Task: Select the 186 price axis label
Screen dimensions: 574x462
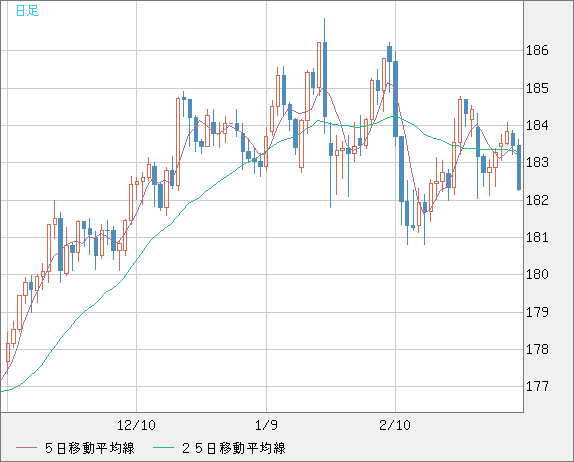Action: (537, 51)
